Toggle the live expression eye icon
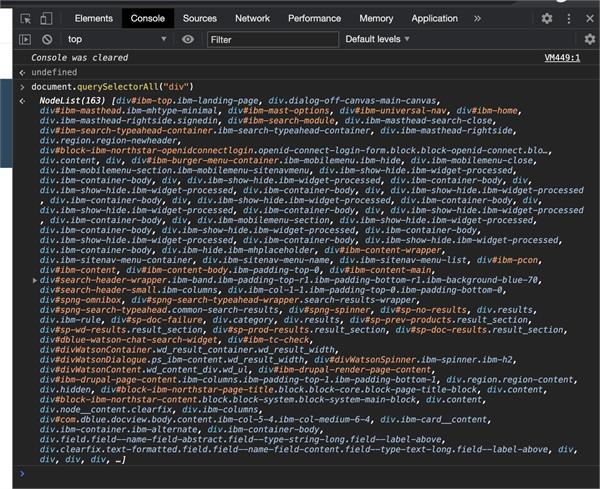 (x=188, y=39)
